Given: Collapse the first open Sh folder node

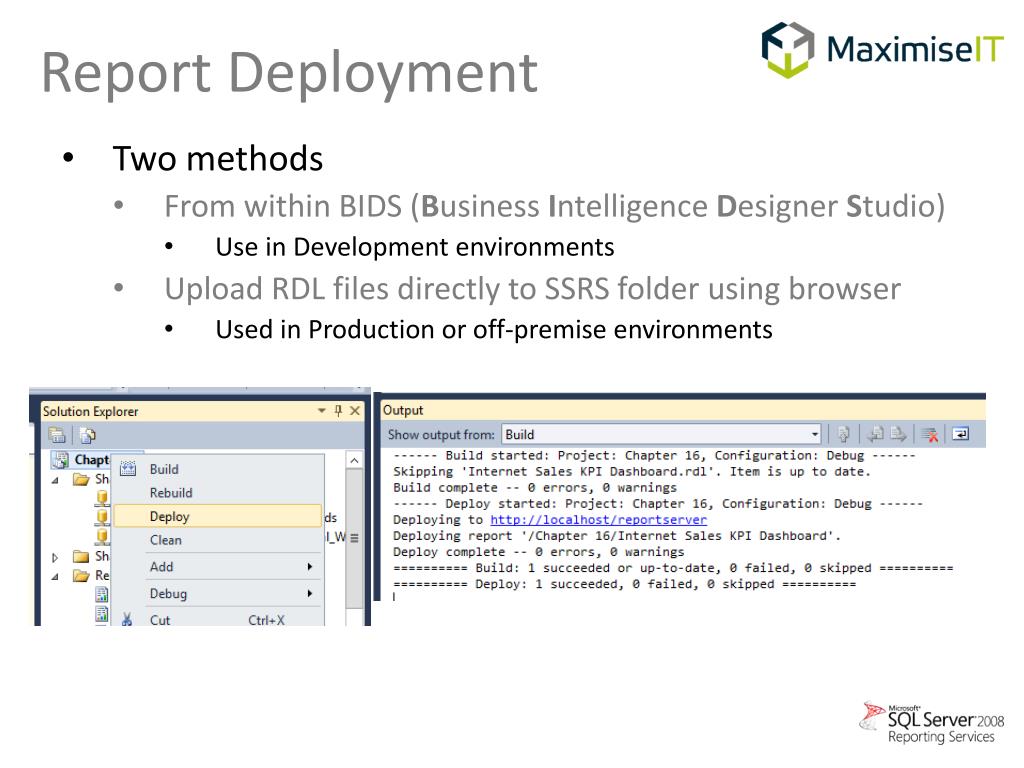Looking at the screenshot, I should pos(56,480).
